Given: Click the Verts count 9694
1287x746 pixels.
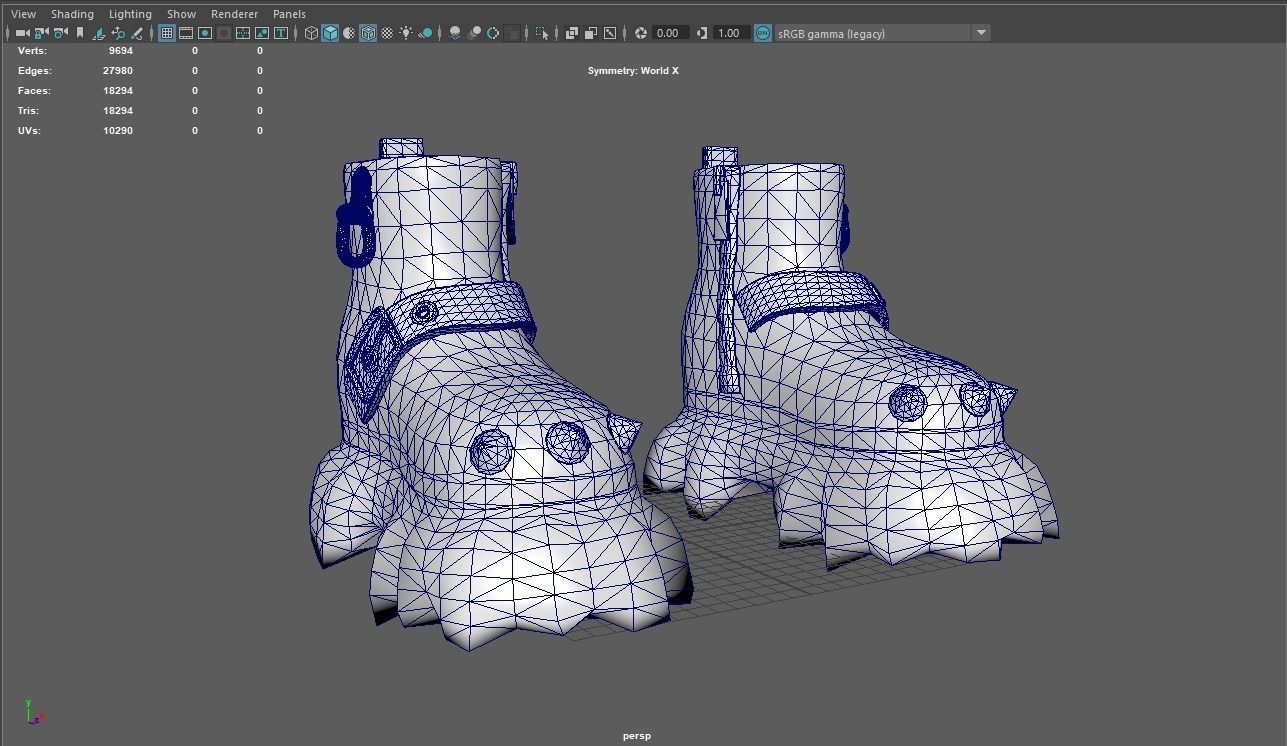Looking at the screenshot, I should (x=120, y=50).
